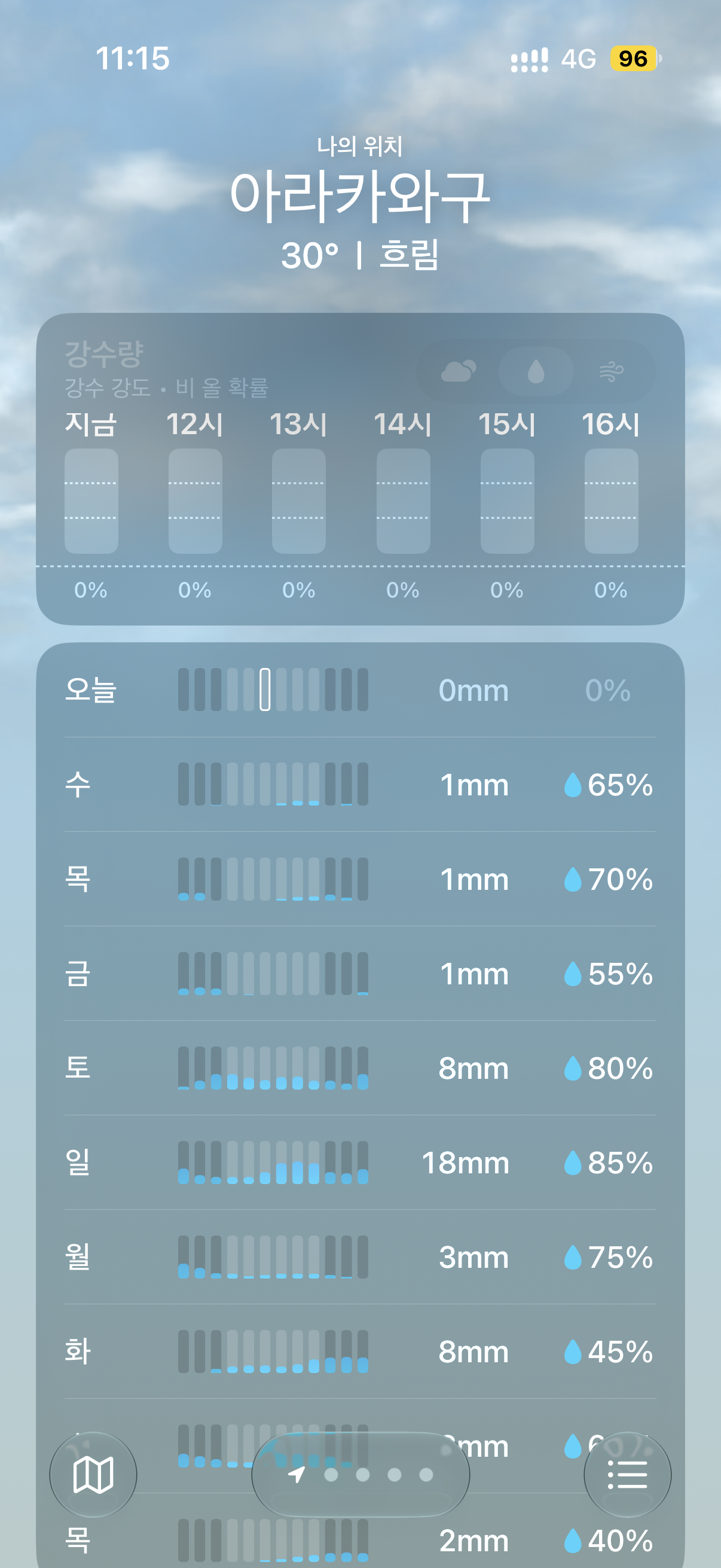721x1568 pixels.
Task: Tap the raindrop icon beside 85%
Action: (x=573, y=1163)
